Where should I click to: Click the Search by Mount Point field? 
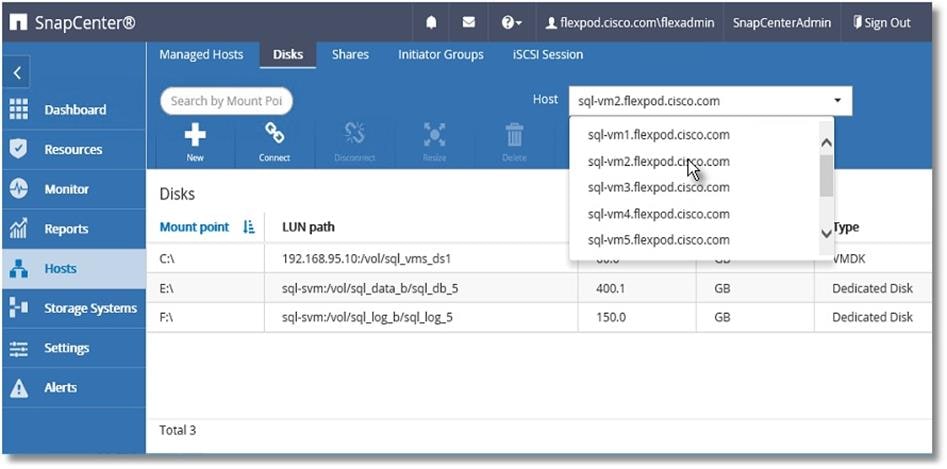tap(226, 101)
